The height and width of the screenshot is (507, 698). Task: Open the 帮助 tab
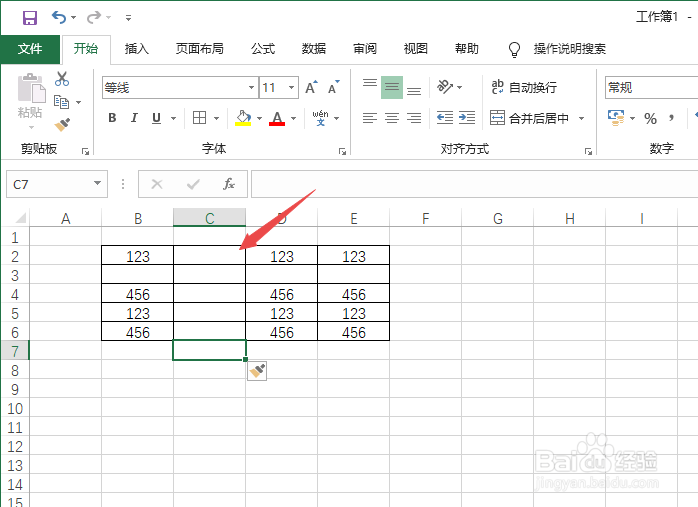click(x=467, y=49)
